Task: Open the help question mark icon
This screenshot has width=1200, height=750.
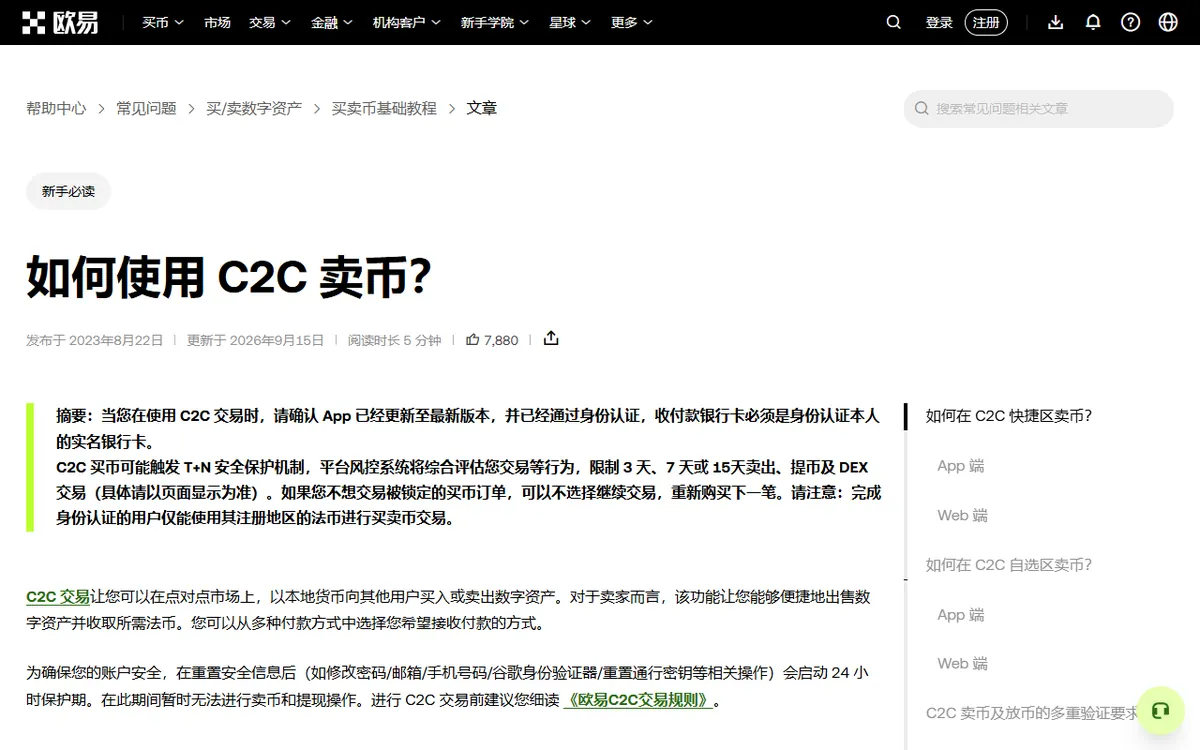Action: (x=1130, y=22)
